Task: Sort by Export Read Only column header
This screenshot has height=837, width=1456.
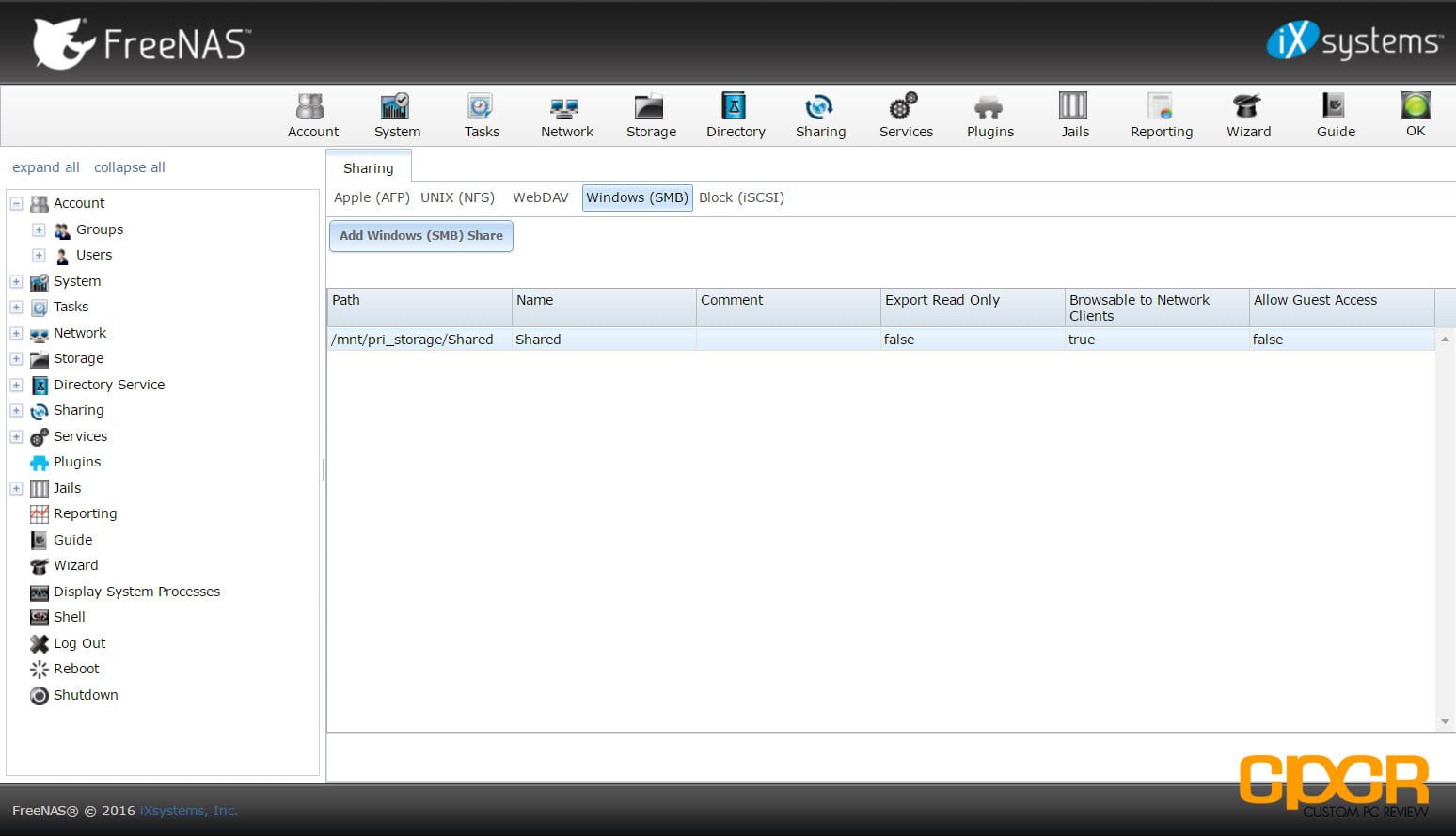Action: pos(972,308)
